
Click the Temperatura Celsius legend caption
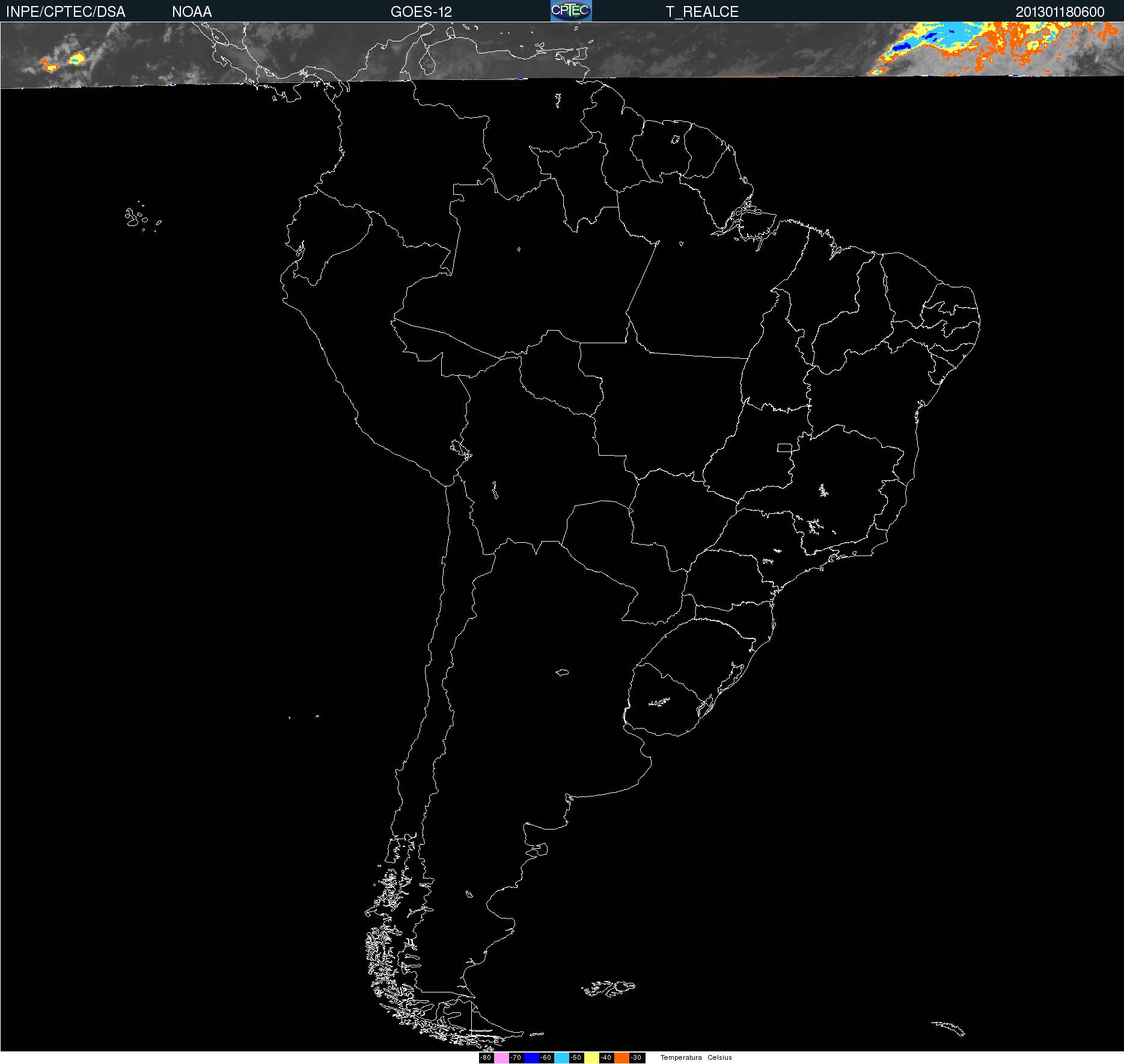pyautogui.click(x=696, y=1058)
